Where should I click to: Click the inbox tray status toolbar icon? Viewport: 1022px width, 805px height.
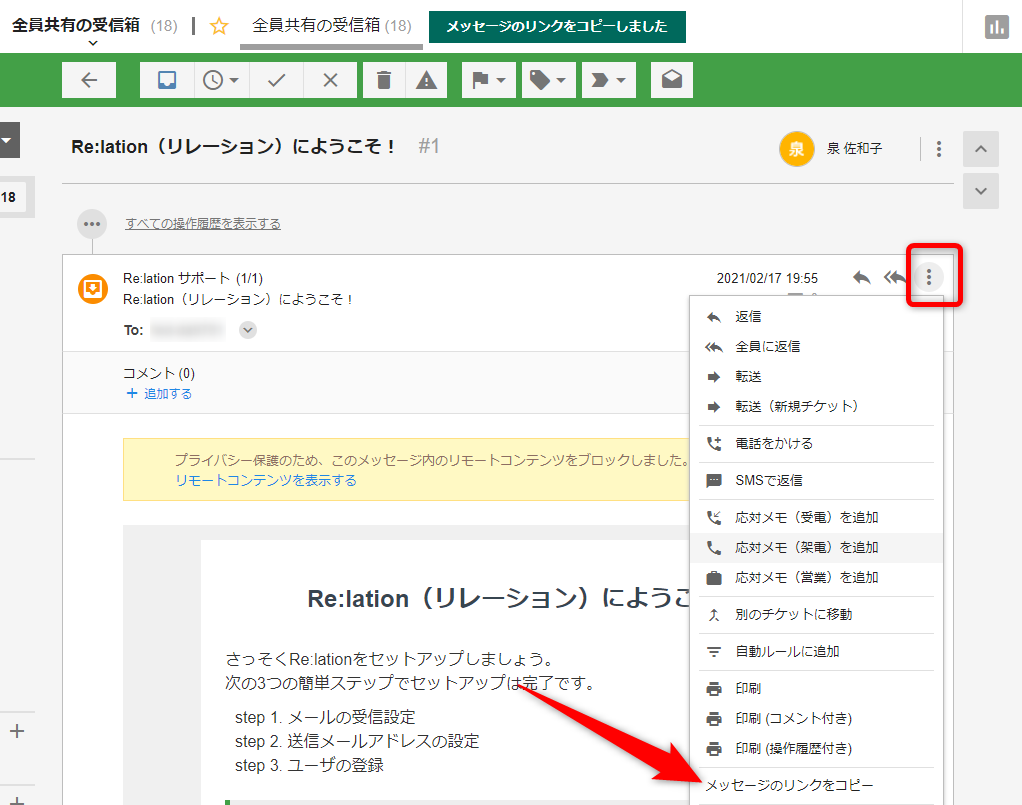coord(167,80)
